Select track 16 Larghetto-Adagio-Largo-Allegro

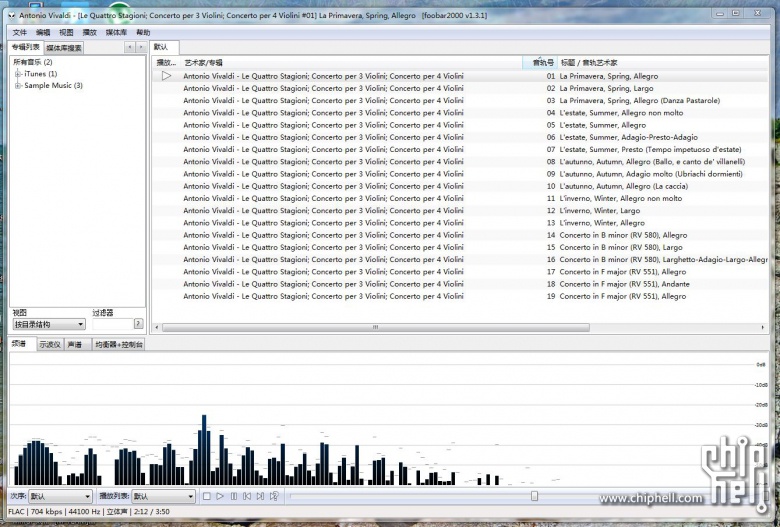coord(461,259)
